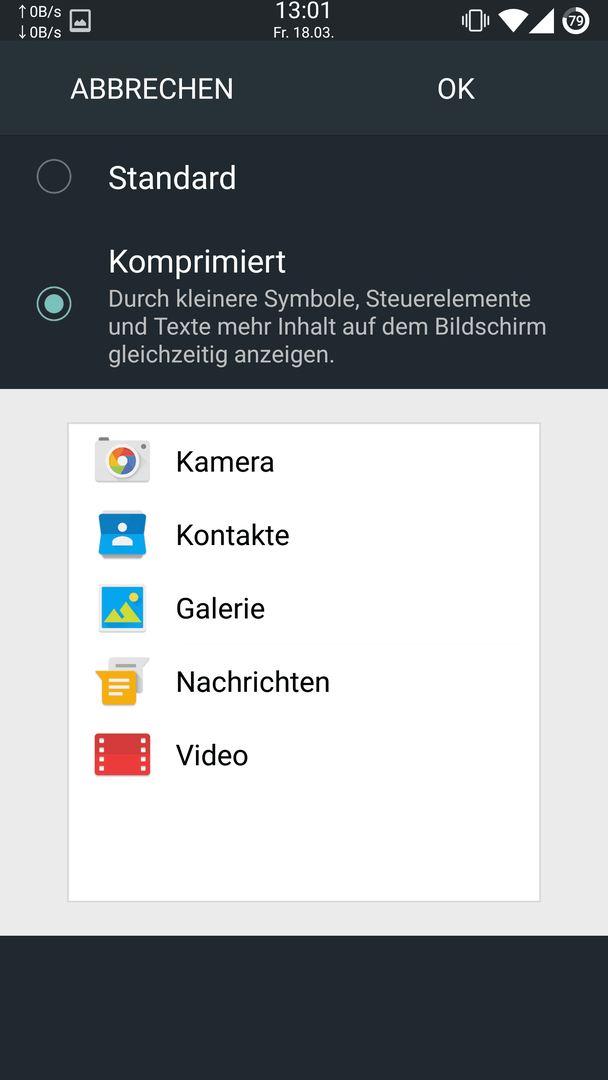Tap the network speed indicator
The image size is (608, 1080).
[x=39, y=21]
